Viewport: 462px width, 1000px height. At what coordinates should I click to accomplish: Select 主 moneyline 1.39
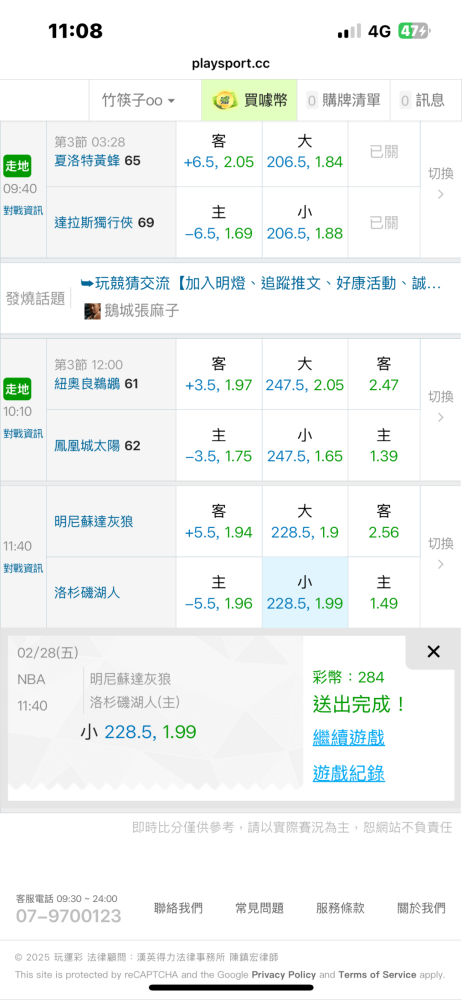click(x=384, y=445)
